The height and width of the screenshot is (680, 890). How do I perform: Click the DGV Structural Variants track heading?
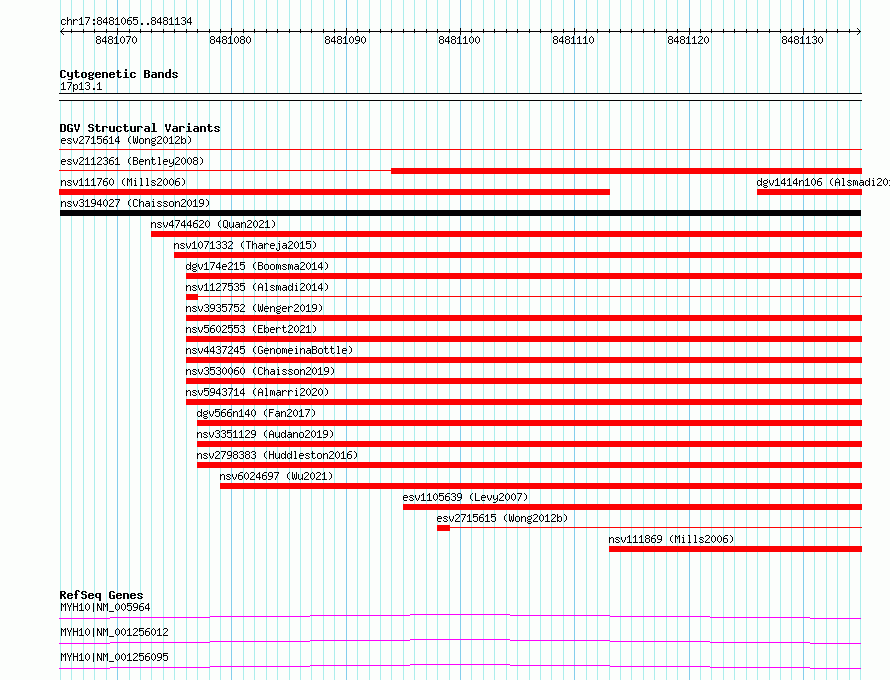click(140, 128)
